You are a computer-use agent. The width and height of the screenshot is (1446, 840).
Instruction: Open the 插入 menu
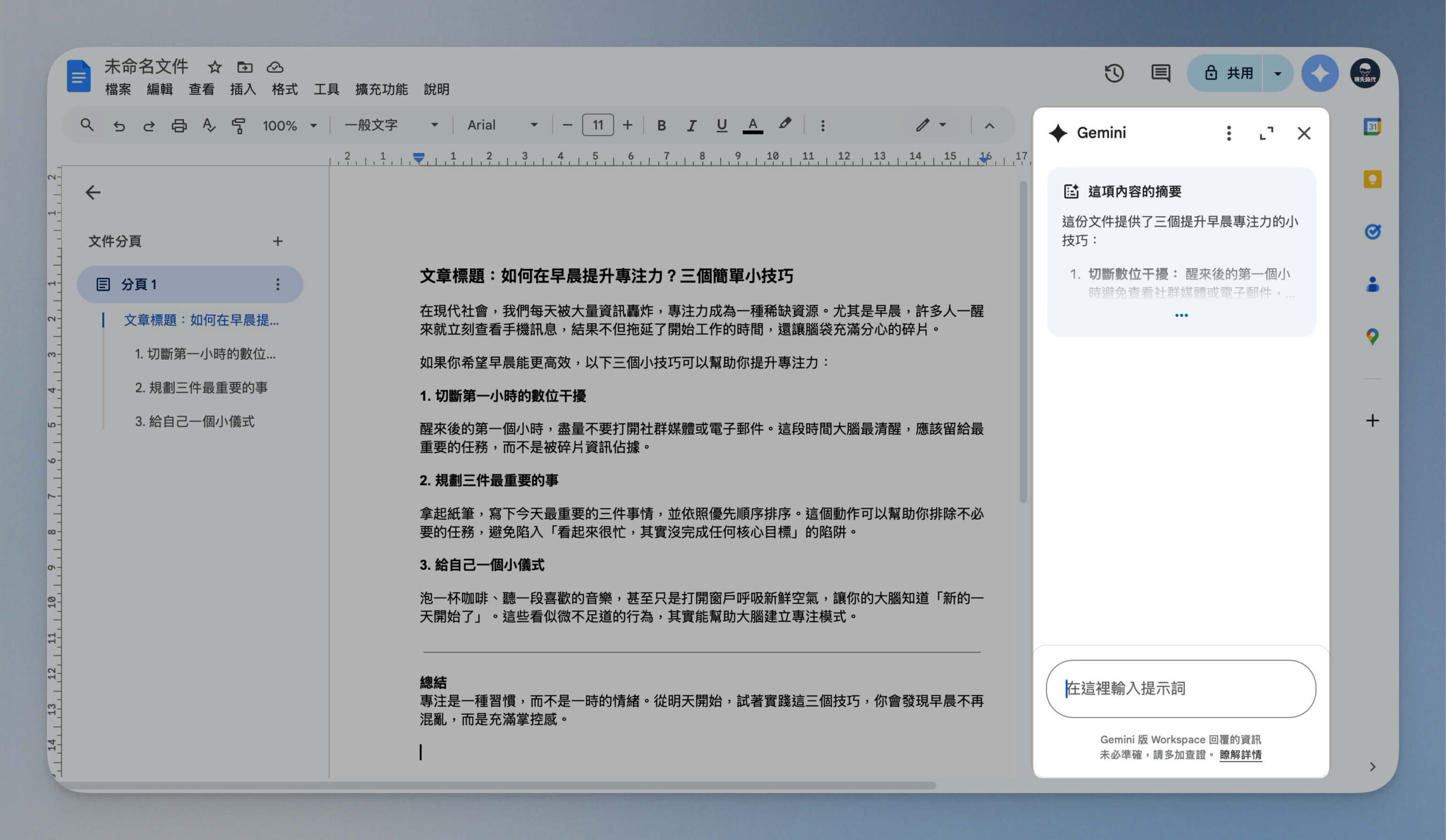243,89
